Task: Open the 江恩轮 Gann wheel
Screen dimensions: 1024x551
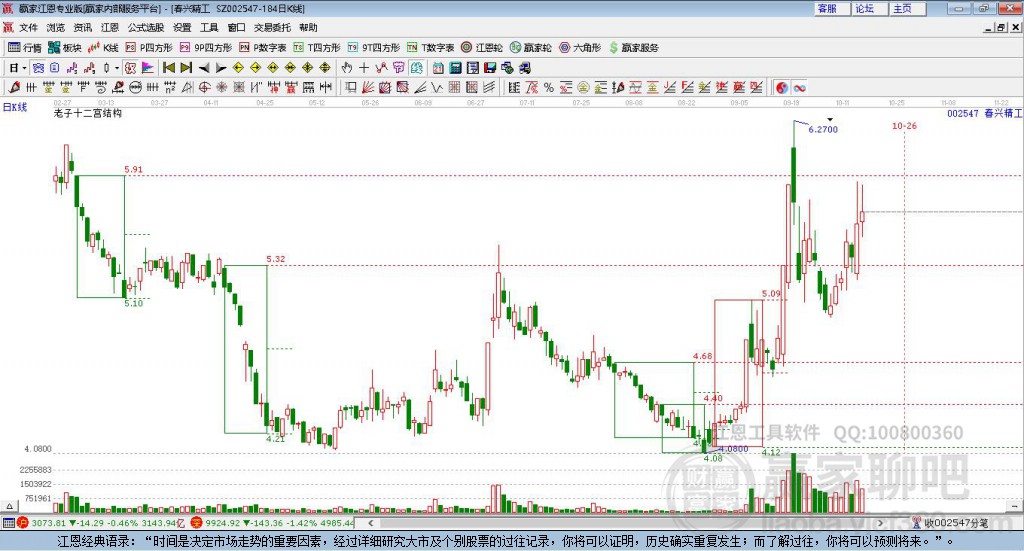Action: [482, 48]
